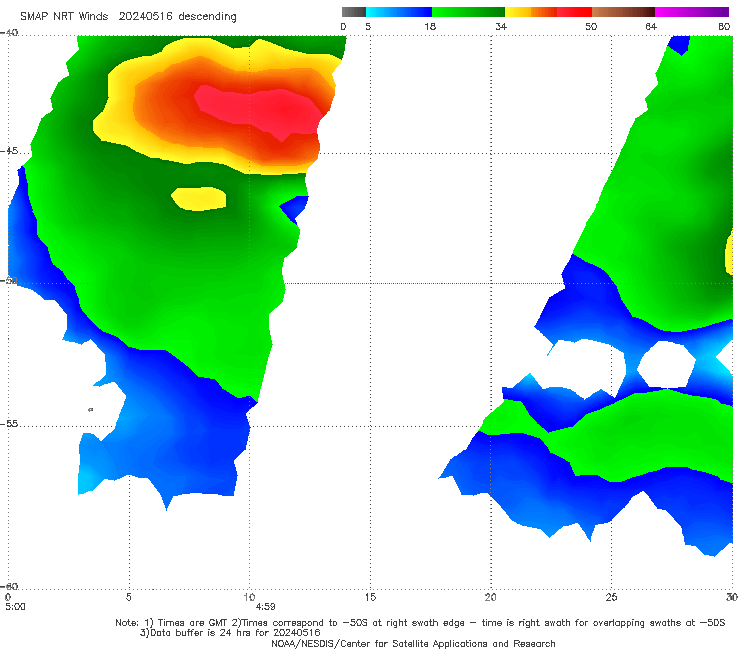Click the yellow spot on the right swath's east edge

729,253
